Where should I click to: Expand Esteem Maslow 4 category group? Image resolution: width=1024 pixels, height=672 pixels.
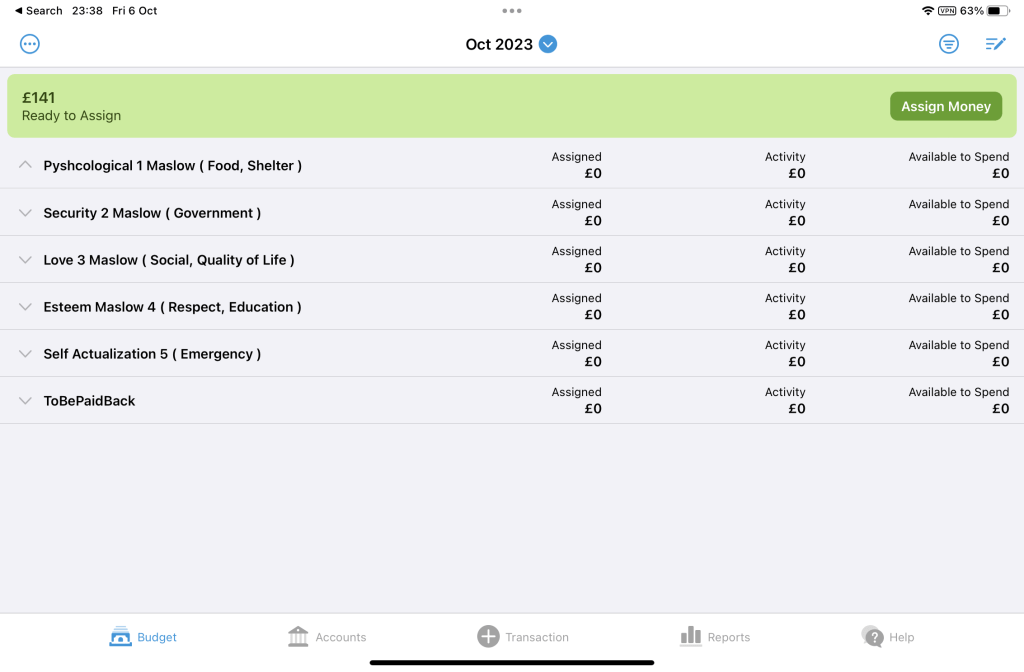(25, 307)
